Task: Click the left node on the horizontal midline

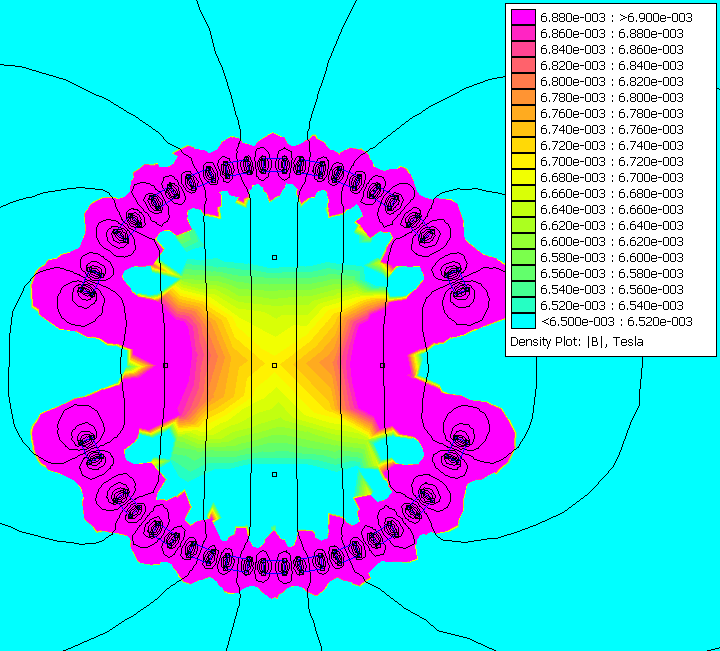Action: 165,366
